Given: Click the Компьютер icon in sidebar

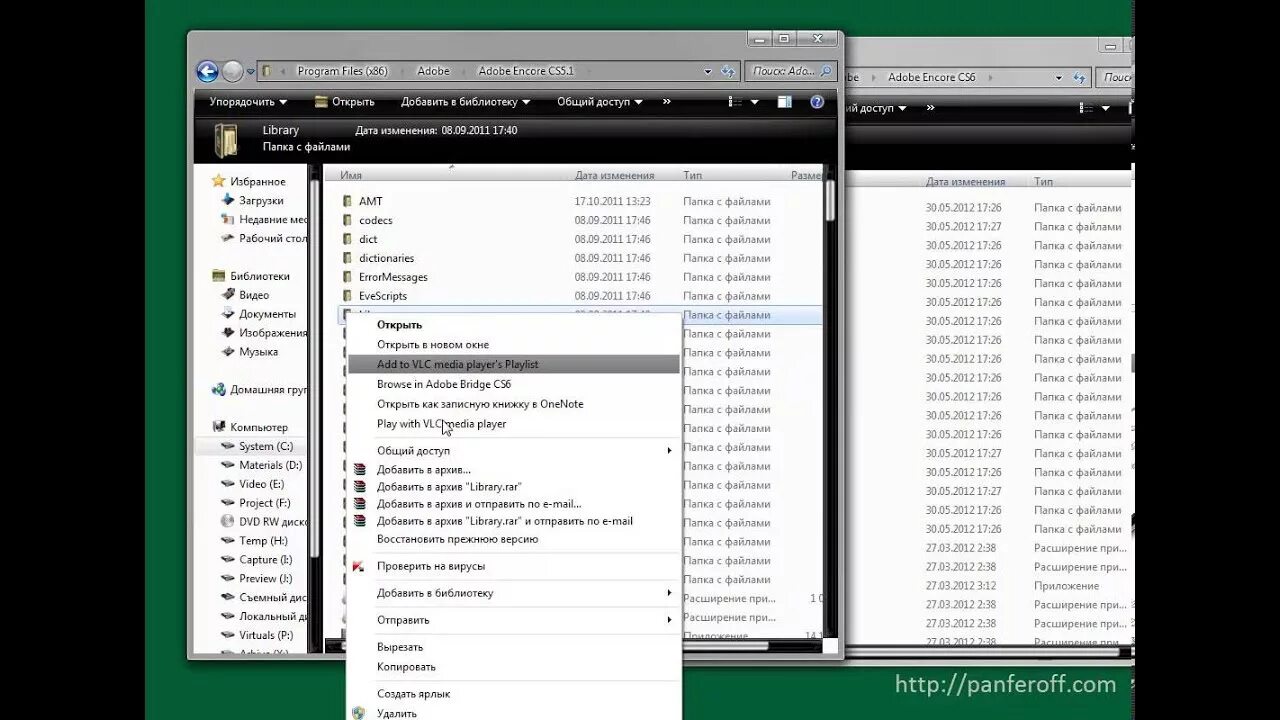Looking at the screenshot, I should 218,427.
